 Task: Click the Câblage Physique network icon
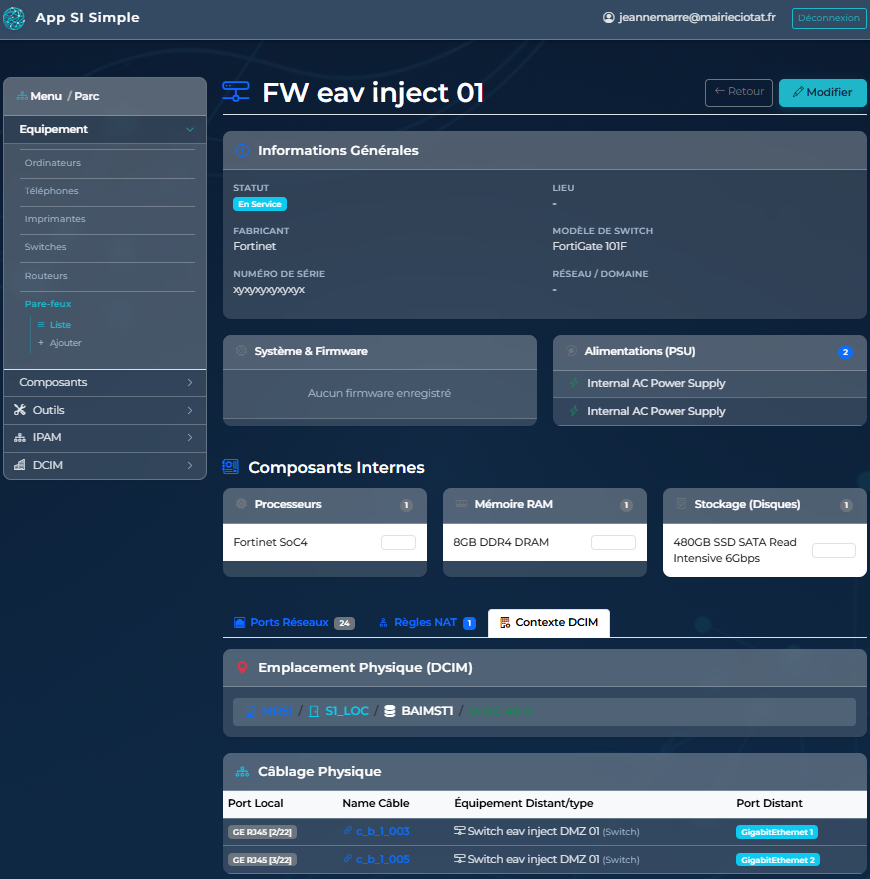pos(242,772)
